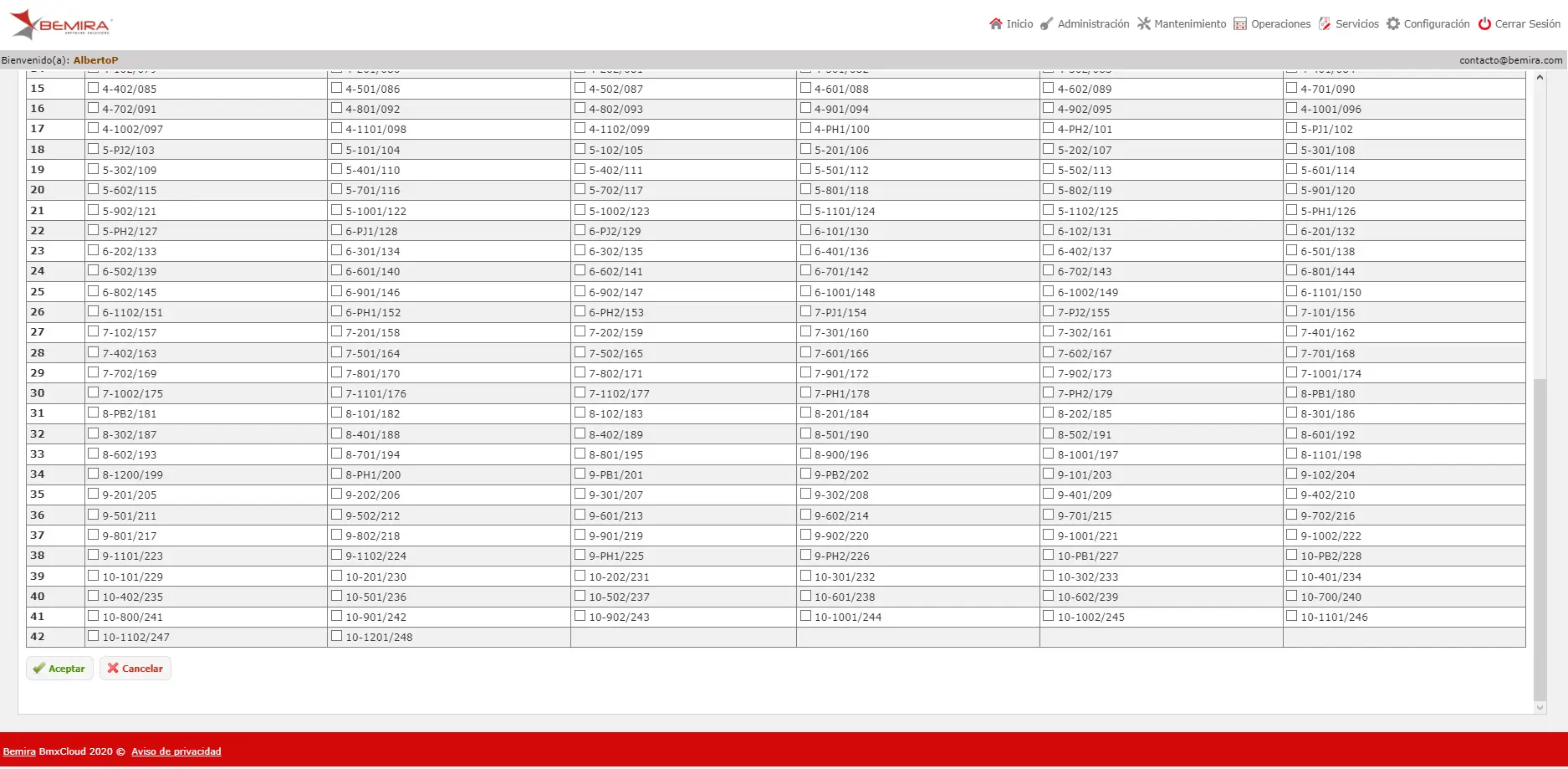1568x769 pixels.
Task: Enable the 8-900/196 checkbox
Action: 805,453
